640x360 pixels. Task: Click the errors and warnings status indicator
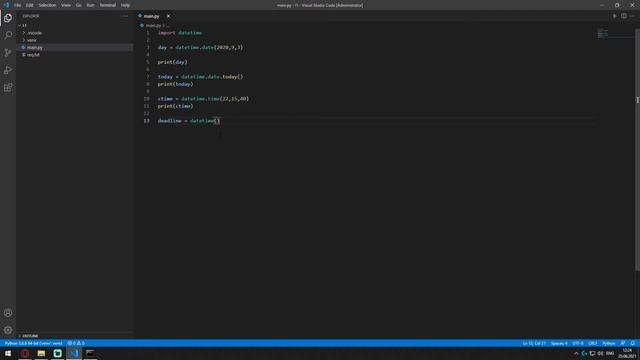tap(76, 343)
